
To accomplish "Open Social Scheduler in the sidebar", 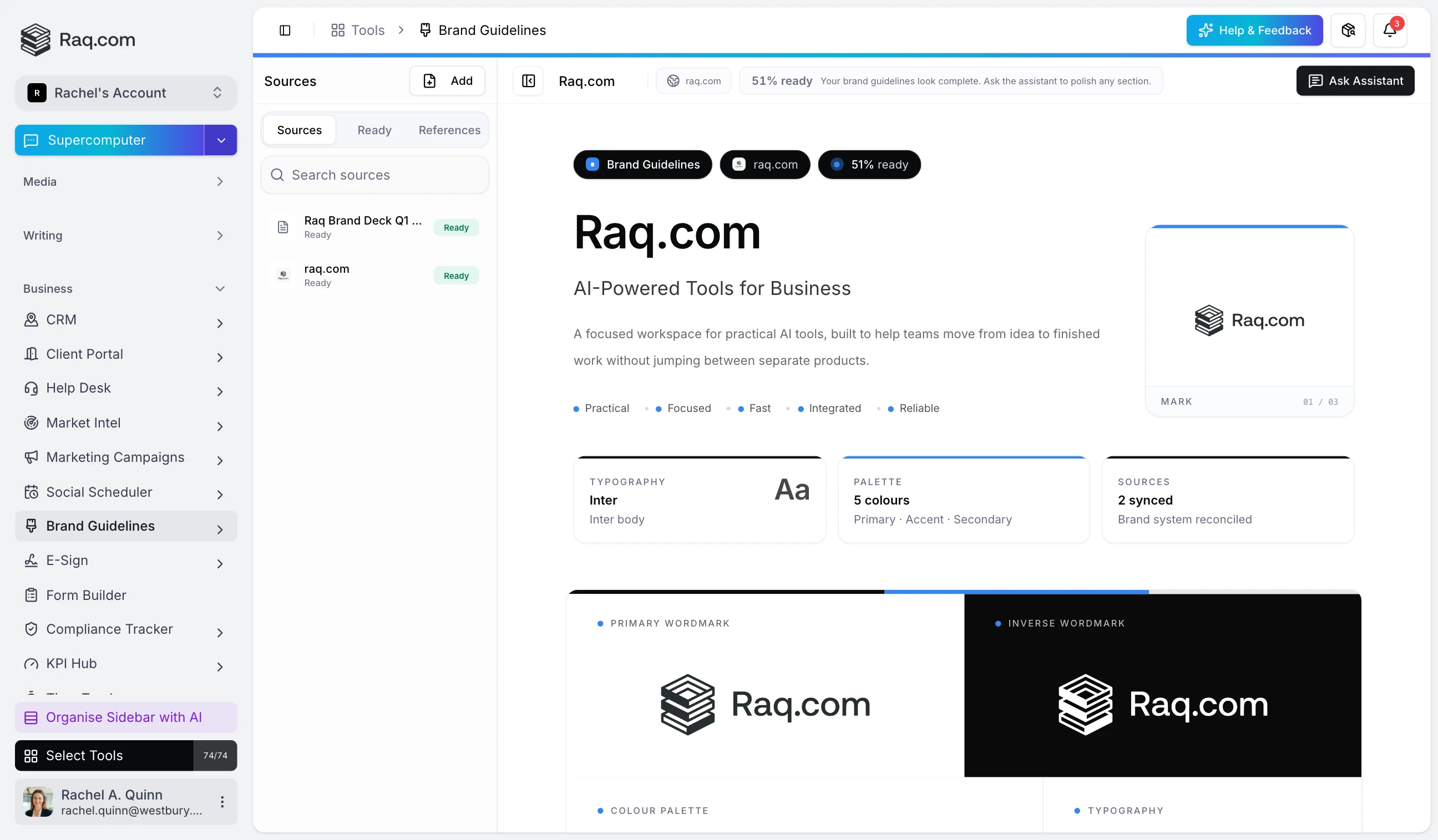I will 126,492.
